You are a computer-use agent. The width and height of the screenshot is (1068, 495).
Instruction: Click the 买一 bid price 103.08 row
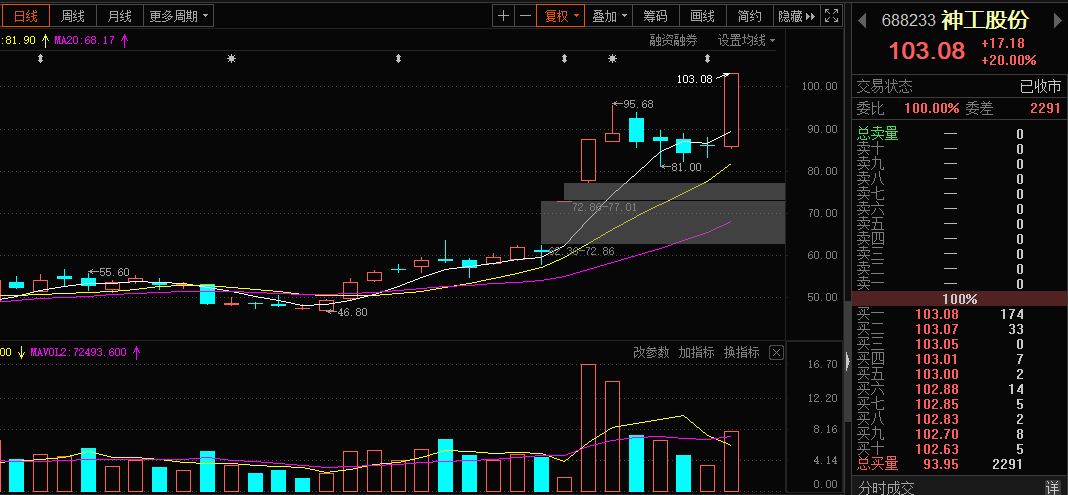tap(959, 314)
